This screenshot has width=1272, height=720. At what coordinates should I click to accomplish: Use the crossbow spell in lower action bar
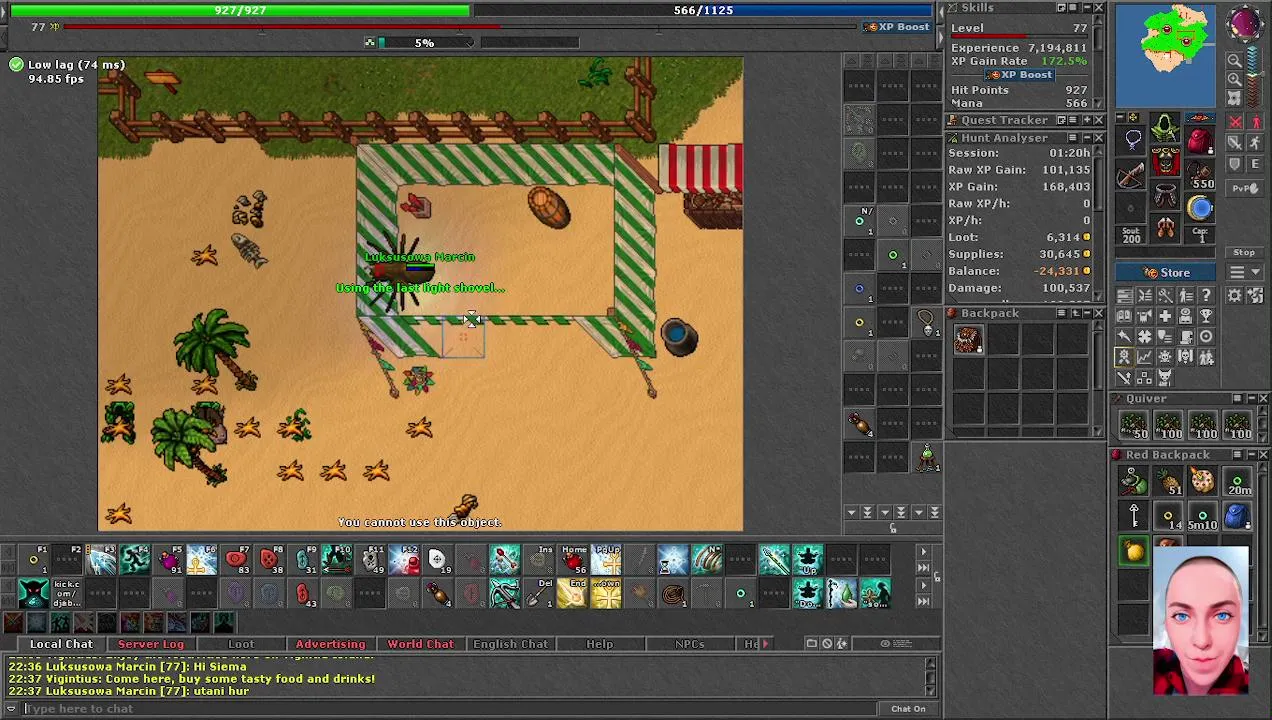[x=505, y=594]
